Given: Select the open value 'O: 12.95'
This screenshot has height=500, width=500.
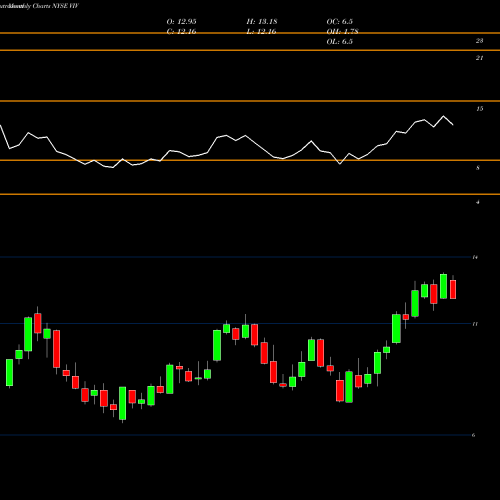Looking at the screenshot, I should pyautogui.click(x=181, y=22).
